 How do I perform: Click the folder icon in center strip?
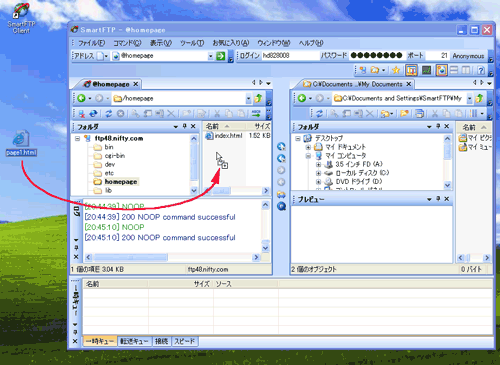coord(281,194)
